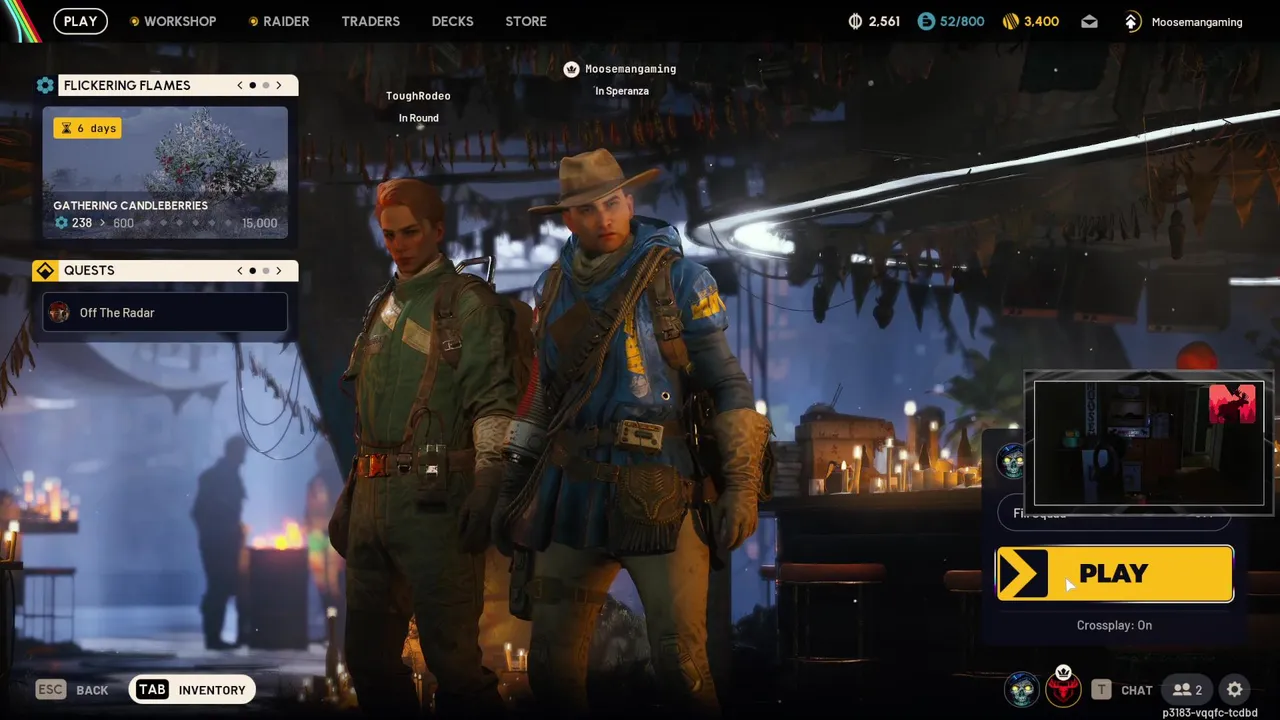Open the STORE tab
The image size is (1280, 720).
pyautogui.click(x=526, y=21)
